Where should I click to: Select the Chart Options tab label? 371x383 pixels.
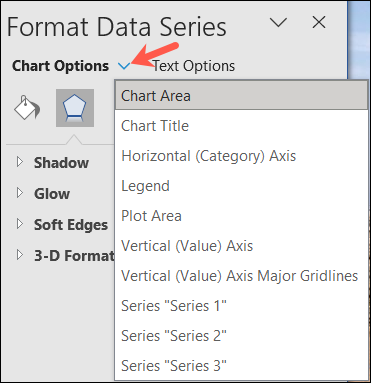tap(60, 66)
